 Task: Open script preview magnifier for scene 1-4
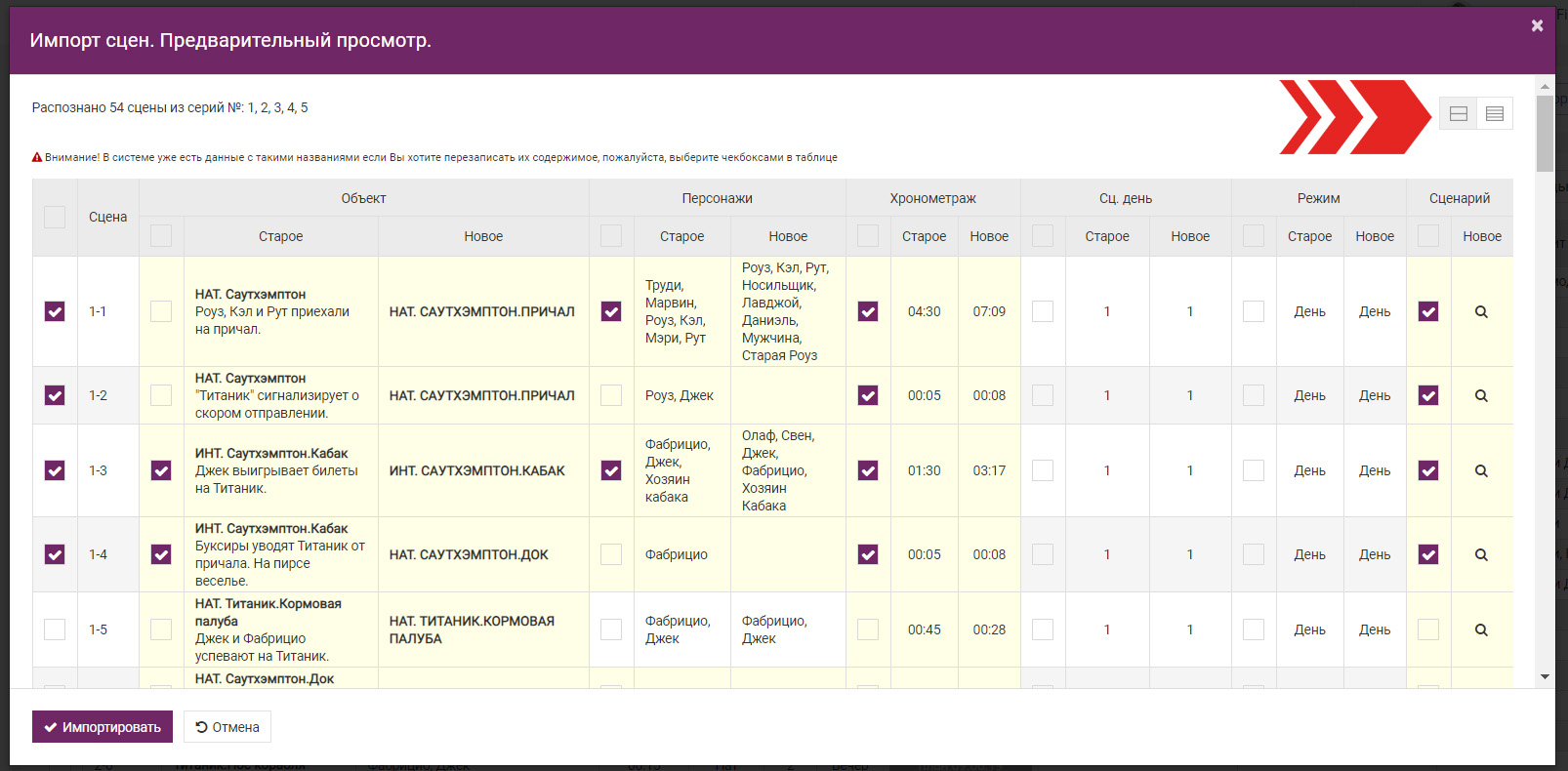pyautogui.click(x=1481, y=555)
